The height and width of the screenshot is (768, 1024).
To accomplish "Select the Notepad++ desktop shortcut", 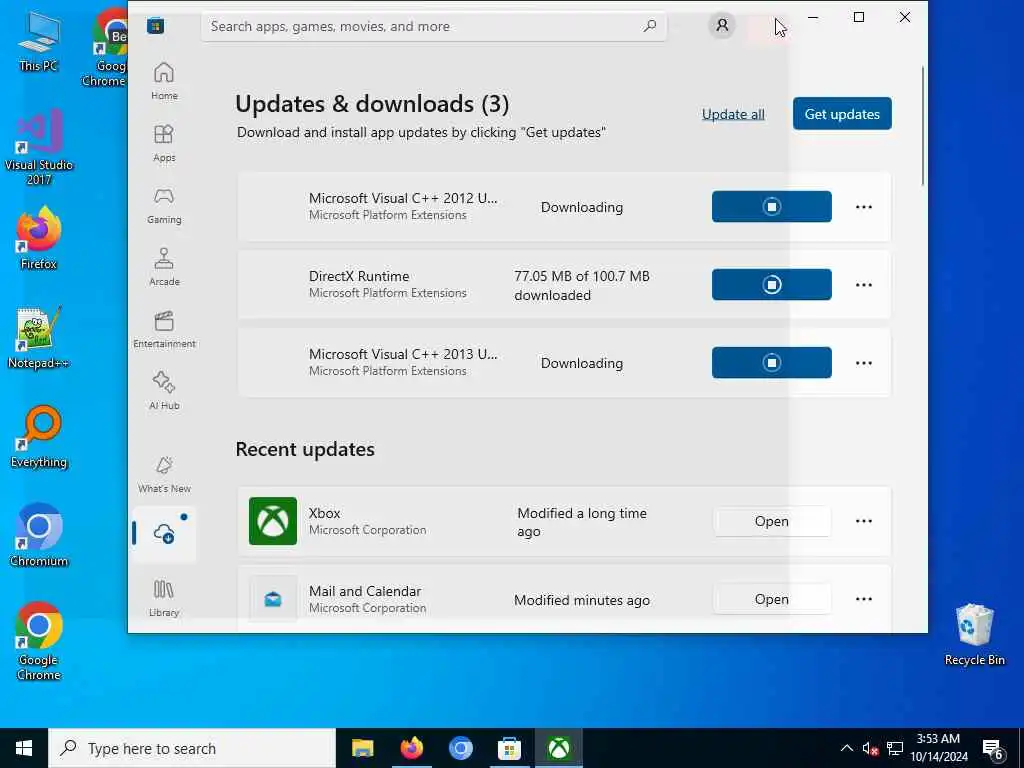I will coord(39,338).
